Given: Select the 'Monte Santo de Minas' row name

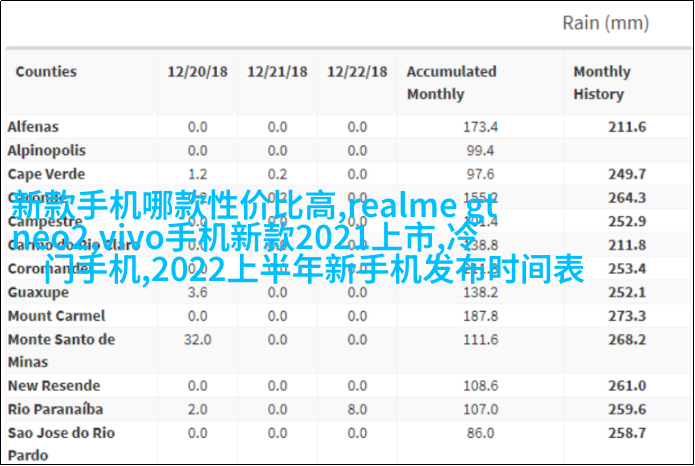Looking at the screenshot, I should tap(62, 351).
